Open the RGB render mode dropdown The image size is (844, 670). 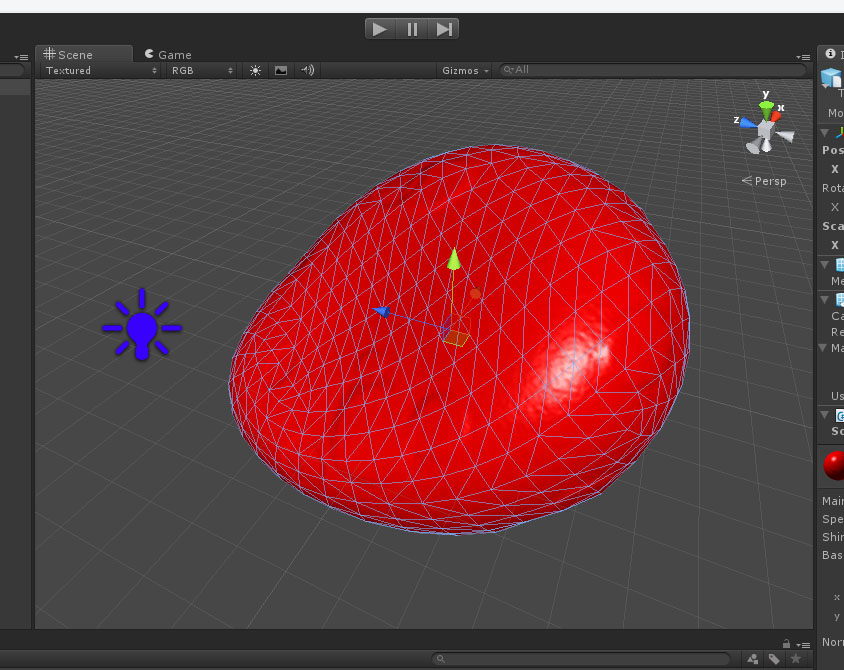201,70
